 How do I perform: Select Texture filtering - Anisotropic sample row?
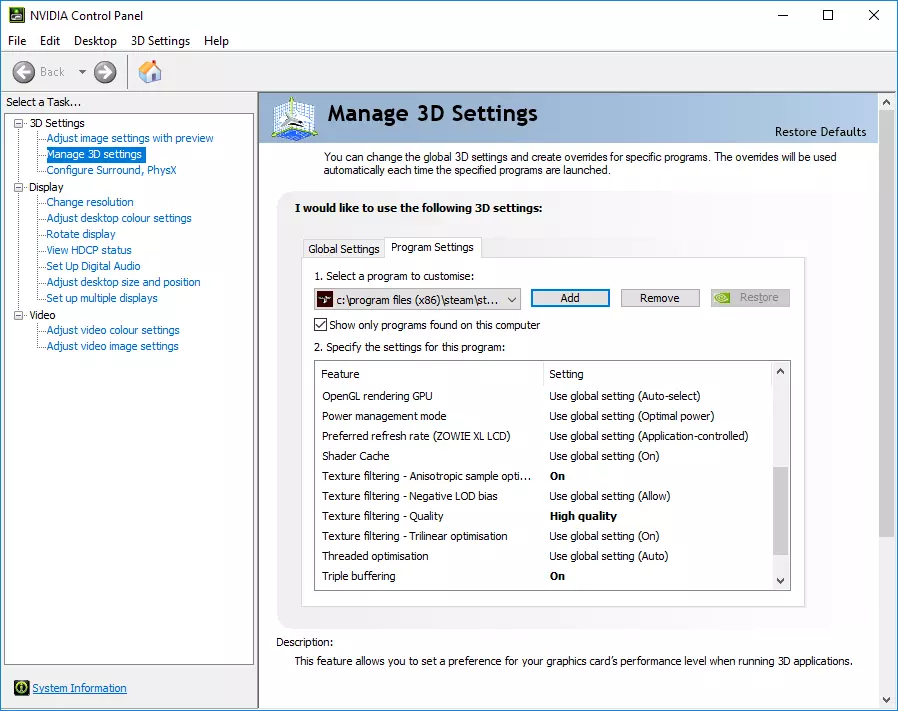click(543, 476)
